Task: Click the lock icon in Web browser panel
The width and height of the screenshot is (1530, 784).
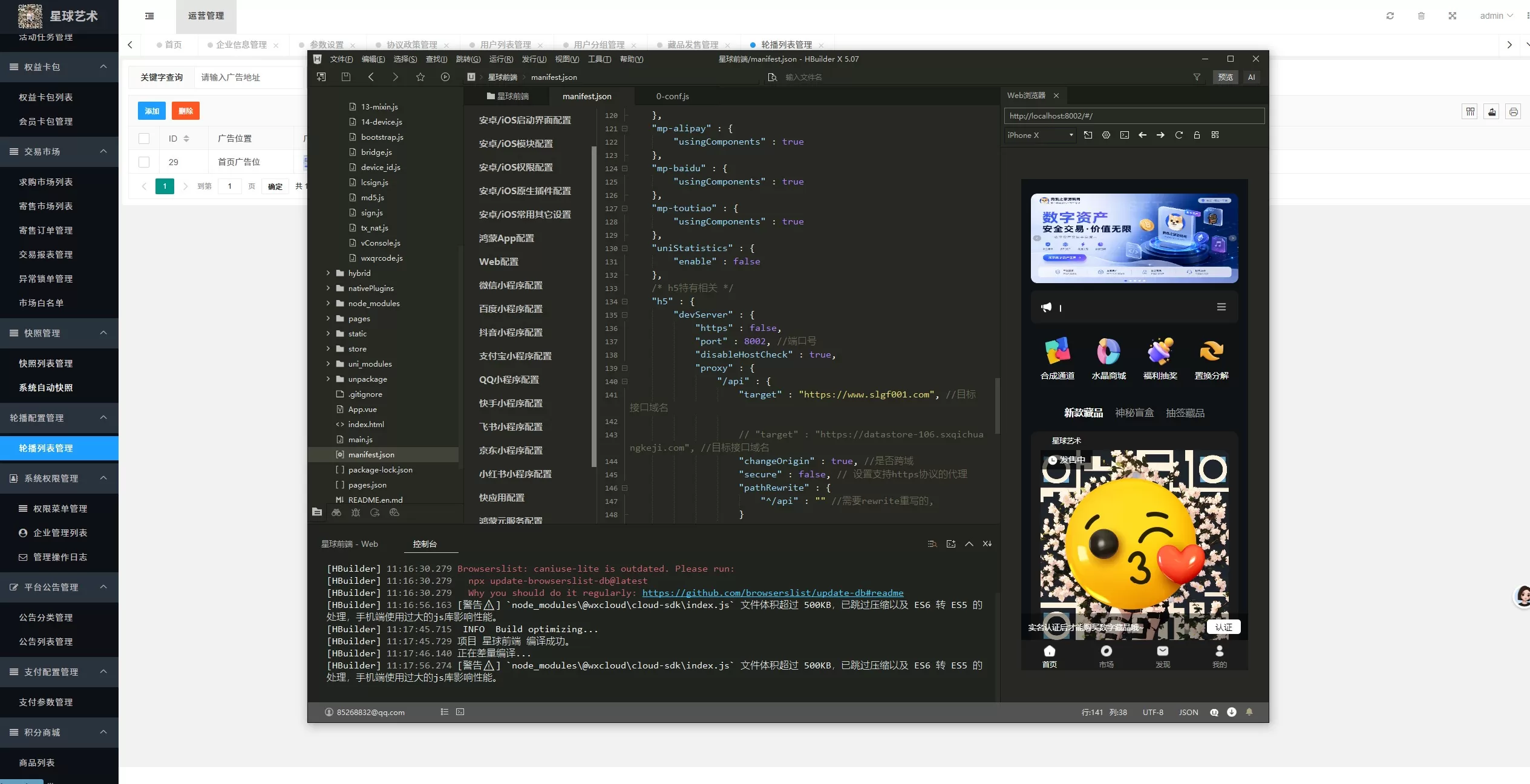Action: (1197, 135)
